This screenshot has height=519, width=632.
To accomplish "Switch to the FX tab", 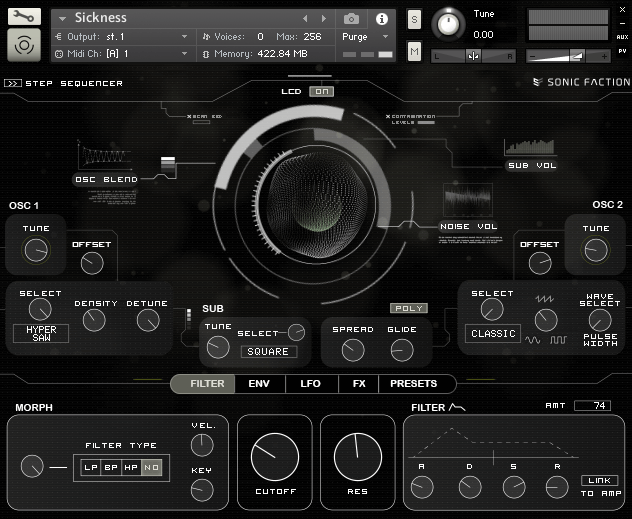I will (359, 384).
